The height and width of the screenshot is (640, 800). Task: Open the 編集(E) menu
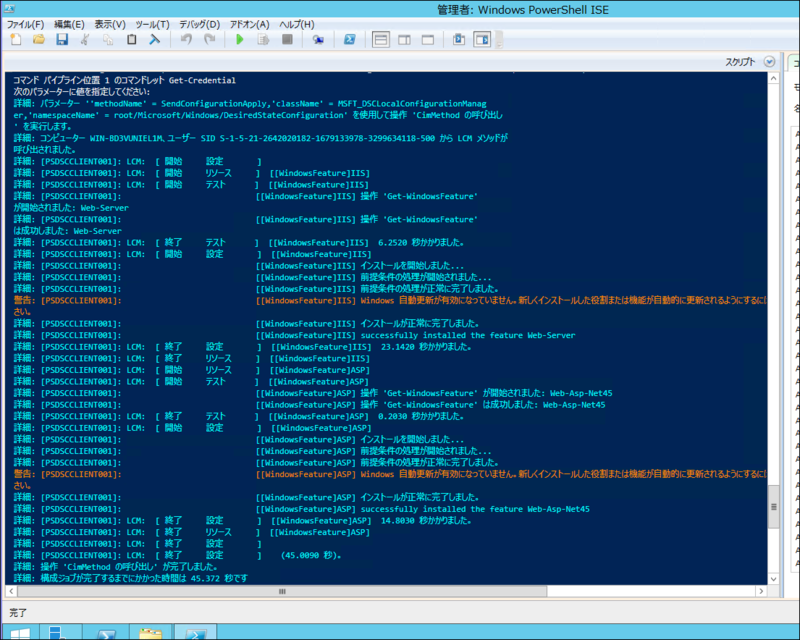pyautogui.click(x=69, y=24)
